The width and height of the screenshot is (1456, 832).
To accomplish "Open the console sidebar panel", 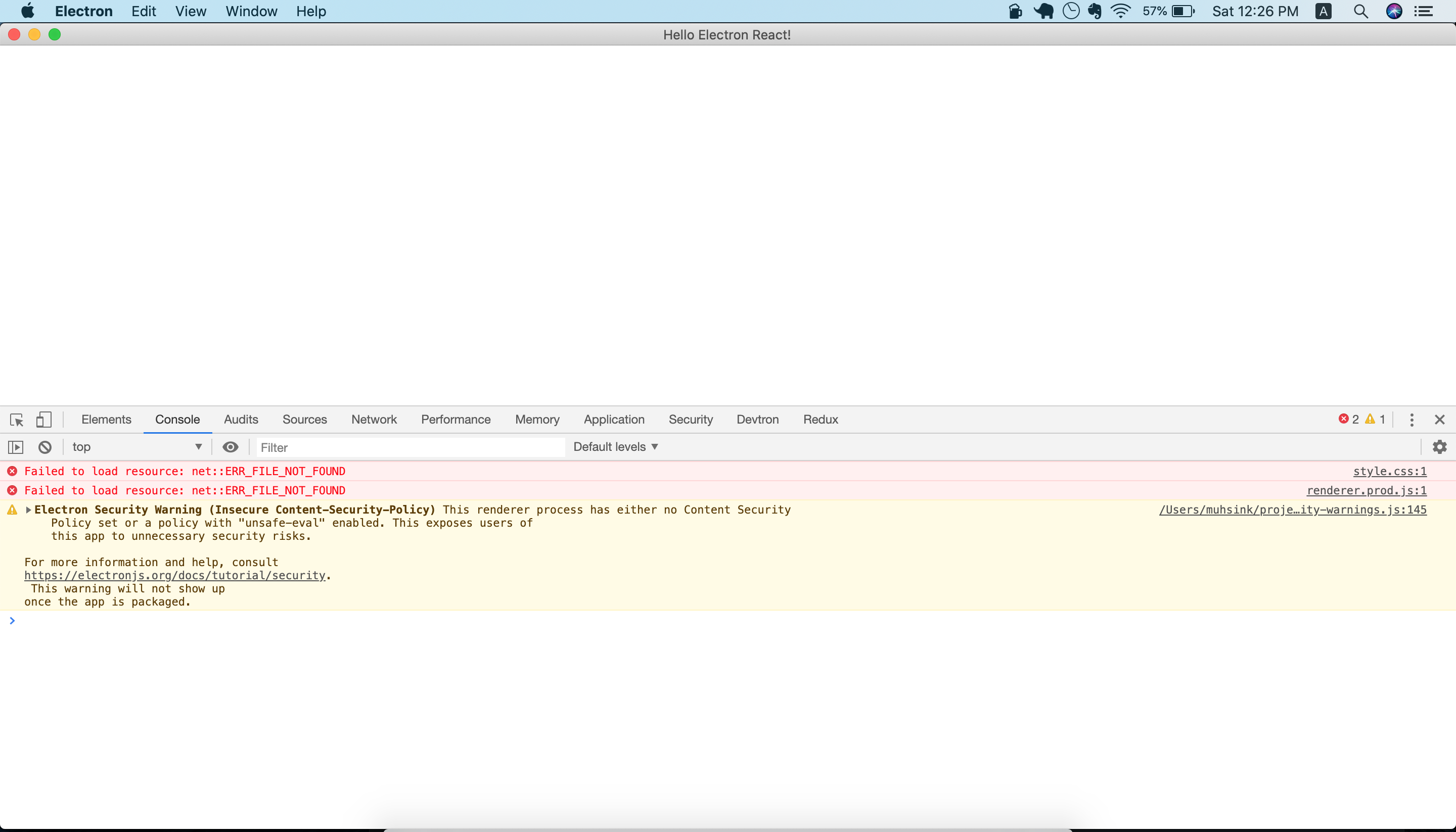I will (x=16, y=447).
